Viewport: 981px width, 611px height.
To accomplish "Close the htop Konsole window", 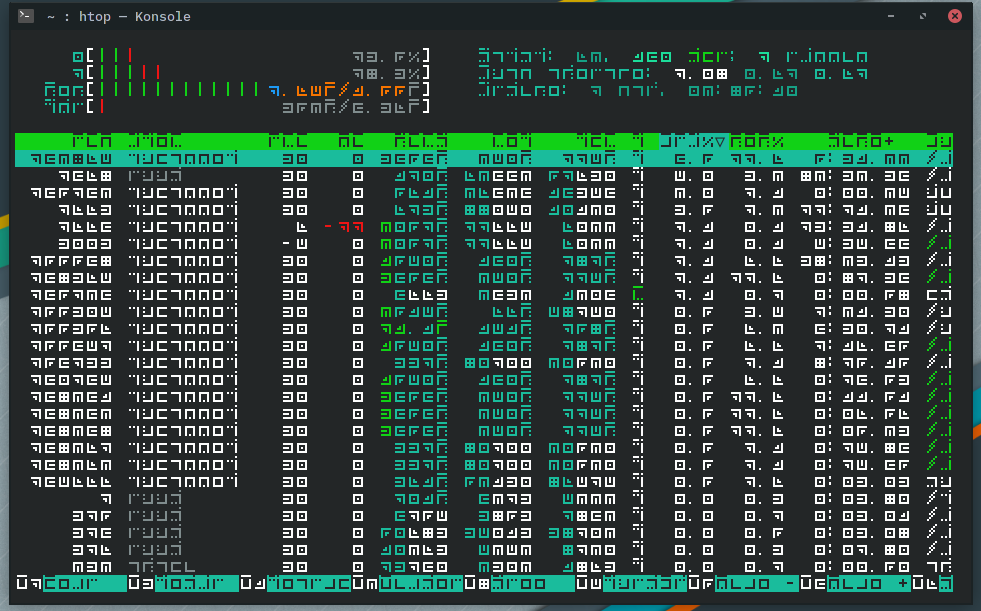I will coord(954,16).
